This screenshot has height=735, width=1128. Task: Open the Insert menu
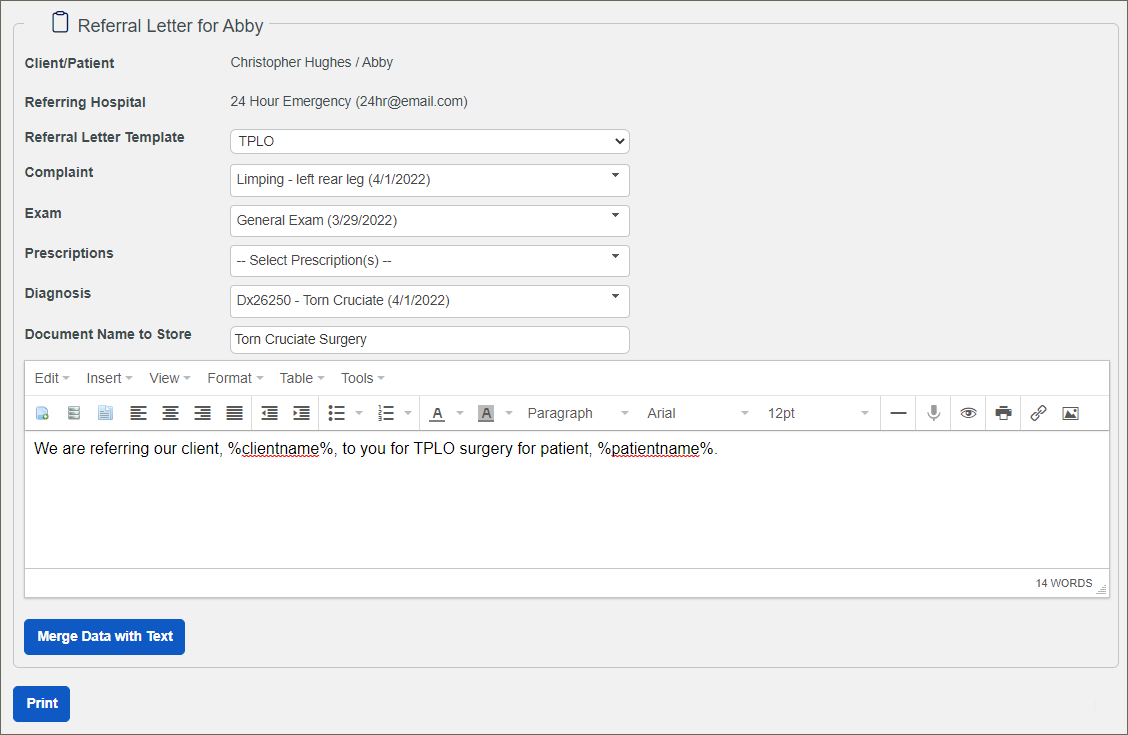(109, 378)
